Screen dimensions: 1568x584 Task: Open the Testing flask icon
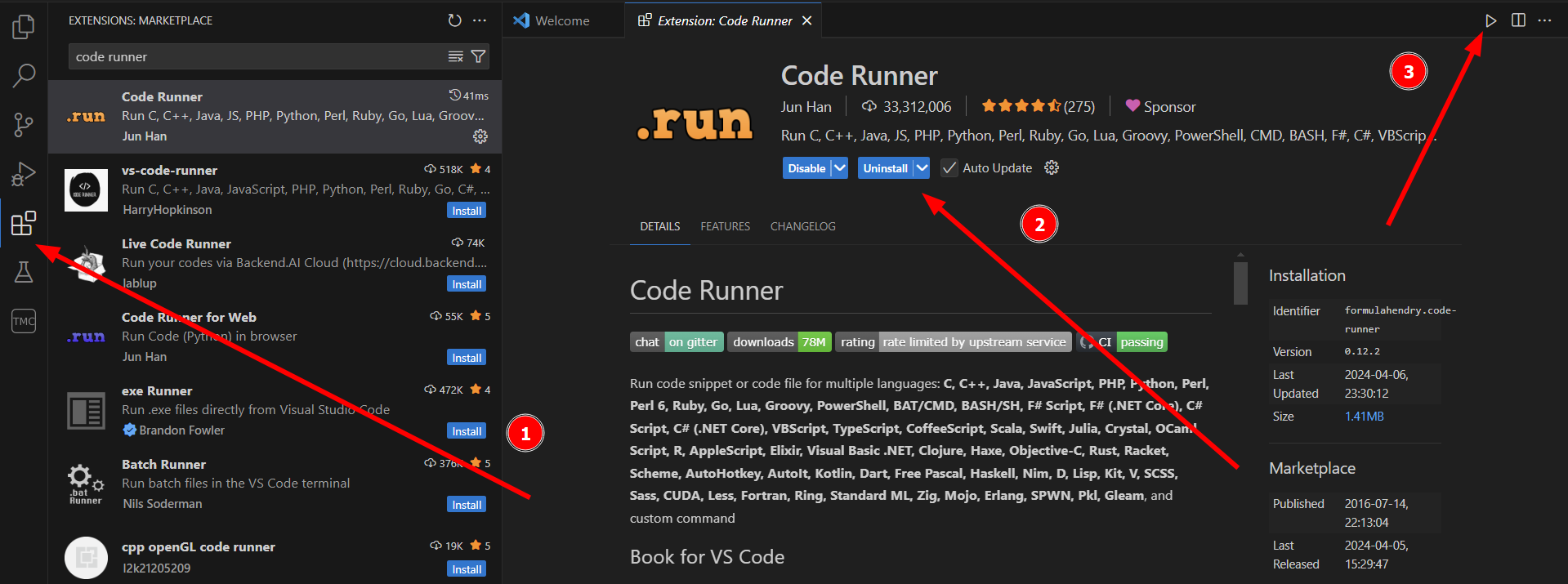24,272
